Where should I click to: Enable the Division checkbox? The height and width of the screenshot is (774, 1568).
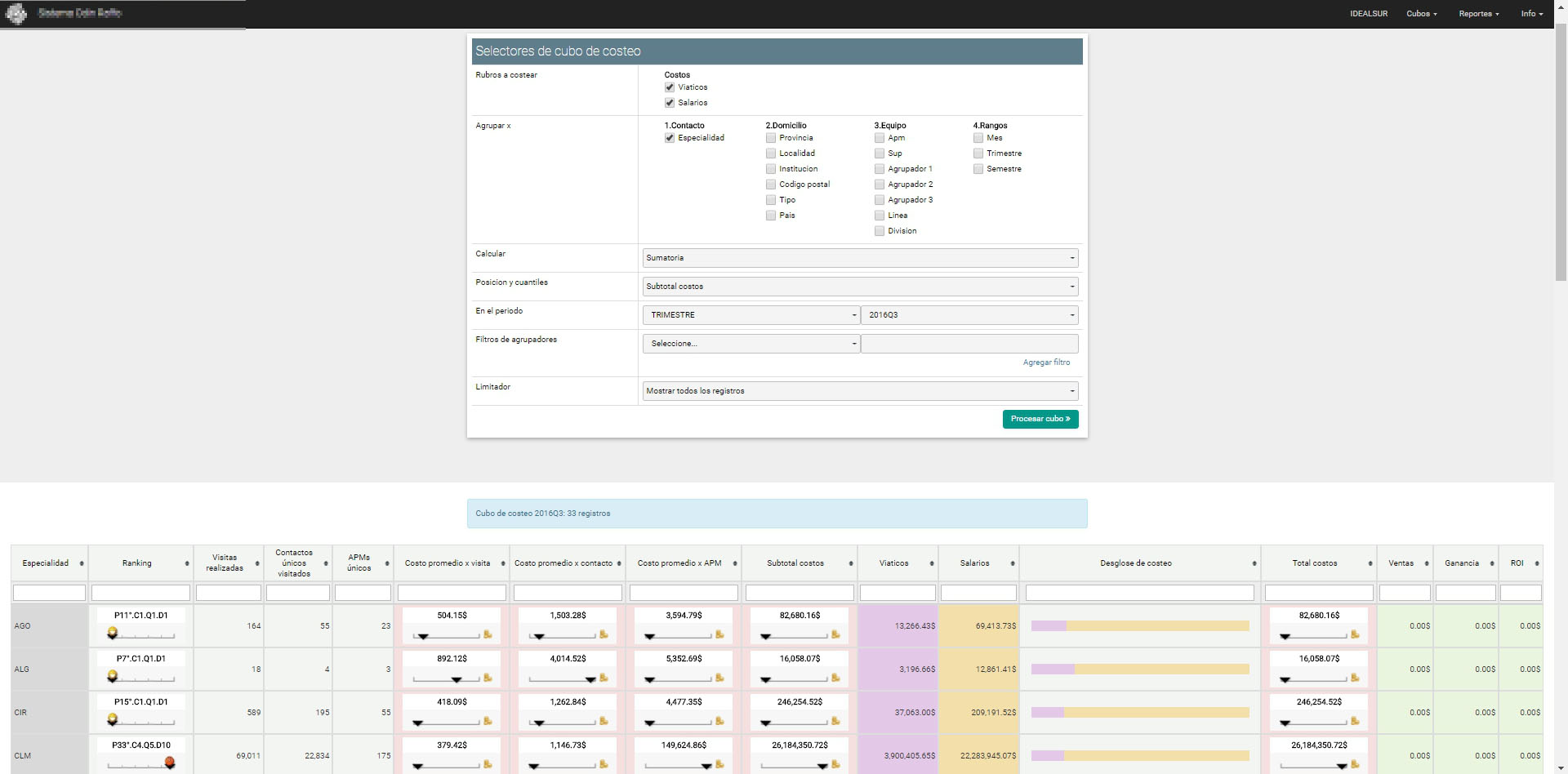click(x=880, y=231)
